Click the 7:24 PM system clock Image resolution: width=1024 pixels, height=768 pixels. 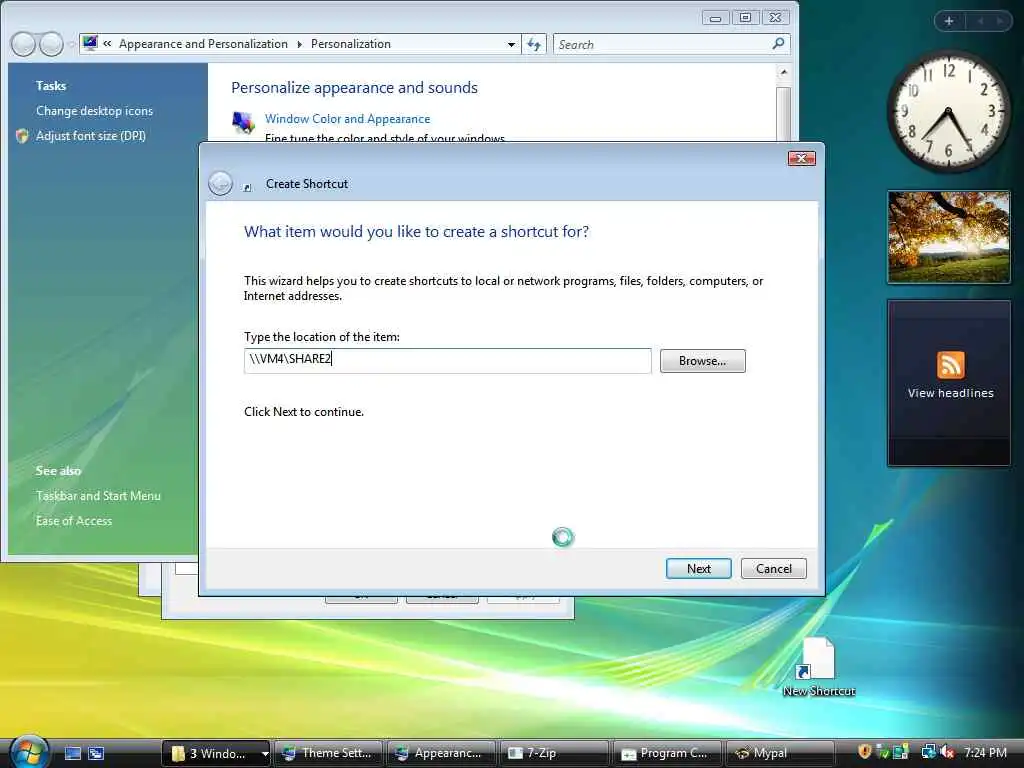(x=985, y=753)
